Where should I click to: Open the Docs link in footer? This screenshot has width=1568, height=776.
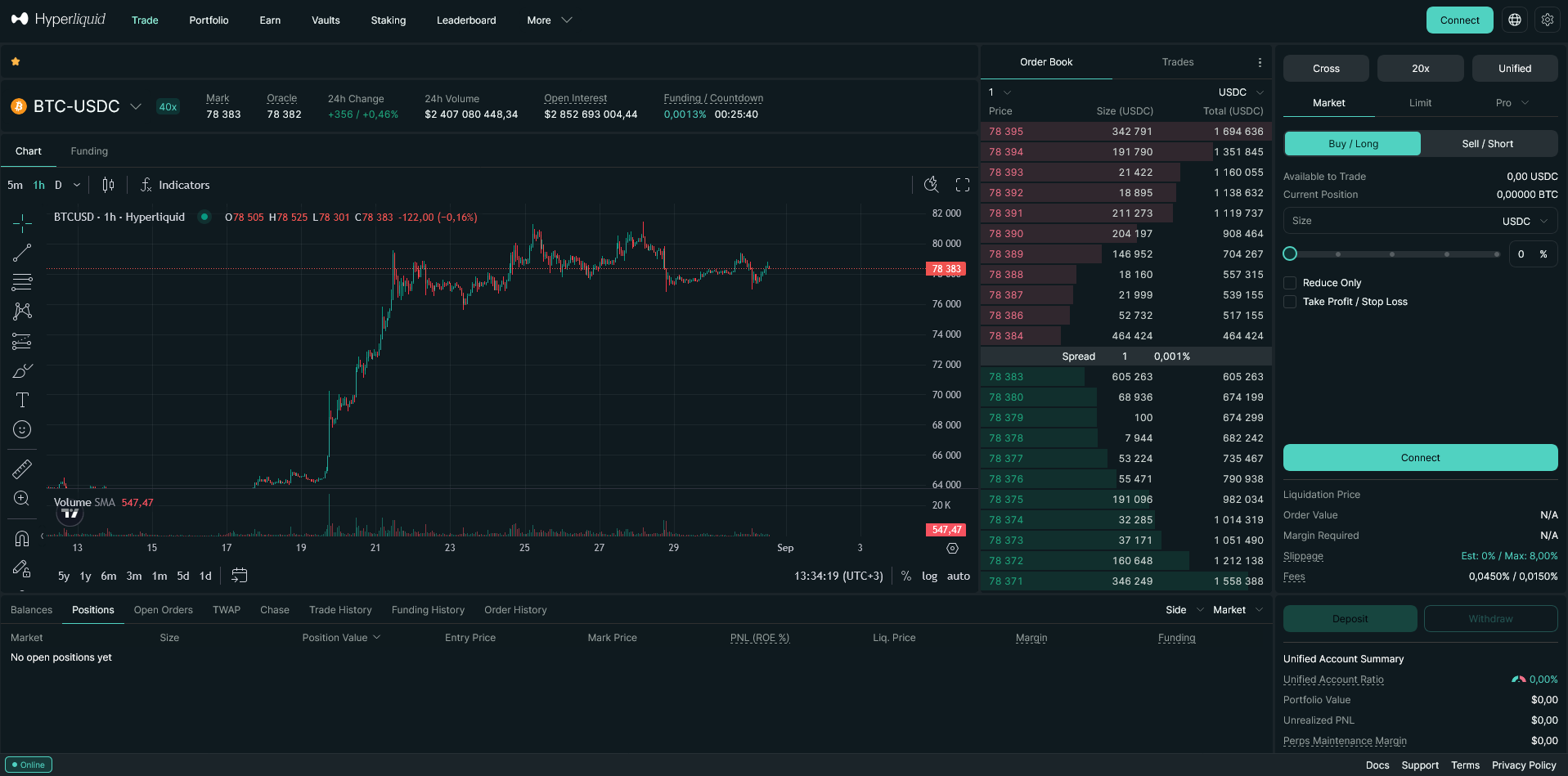tap(1377, 765)
